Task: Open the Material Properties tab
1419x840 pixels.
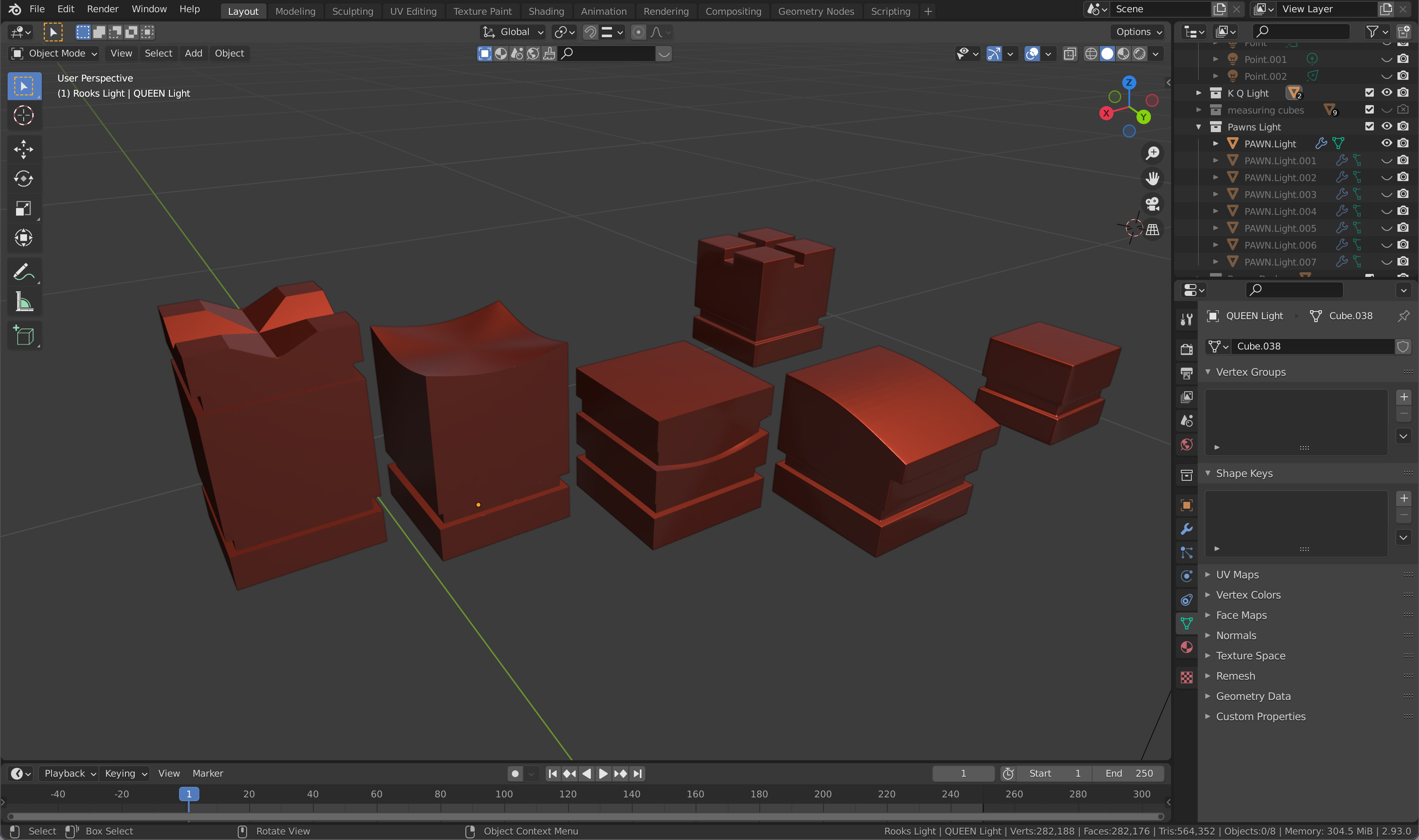Action: pyautogui.click(x=1187, y=647)
